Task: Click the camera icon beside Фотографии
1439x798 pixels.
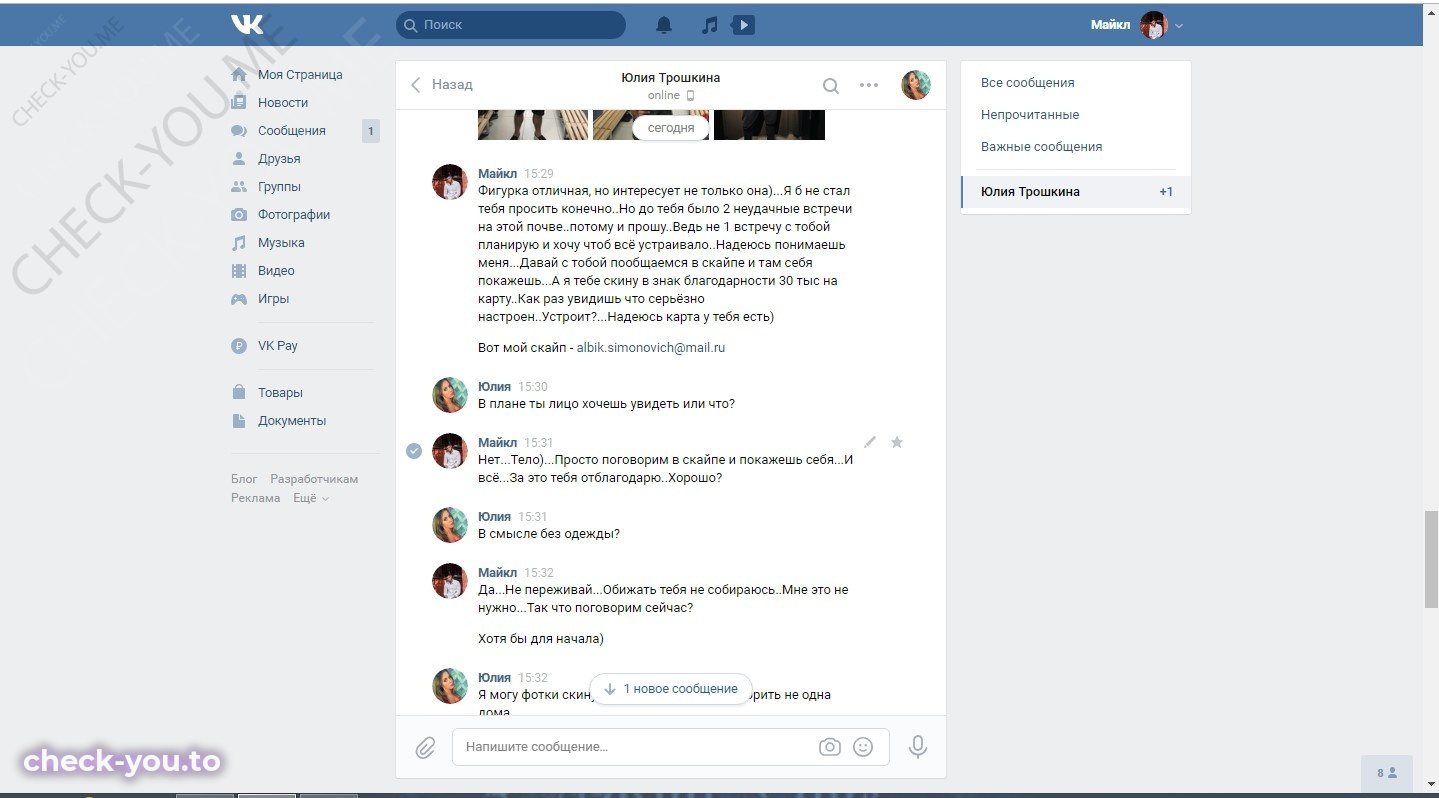Action: pyautogui.click(x=239, y=215)
